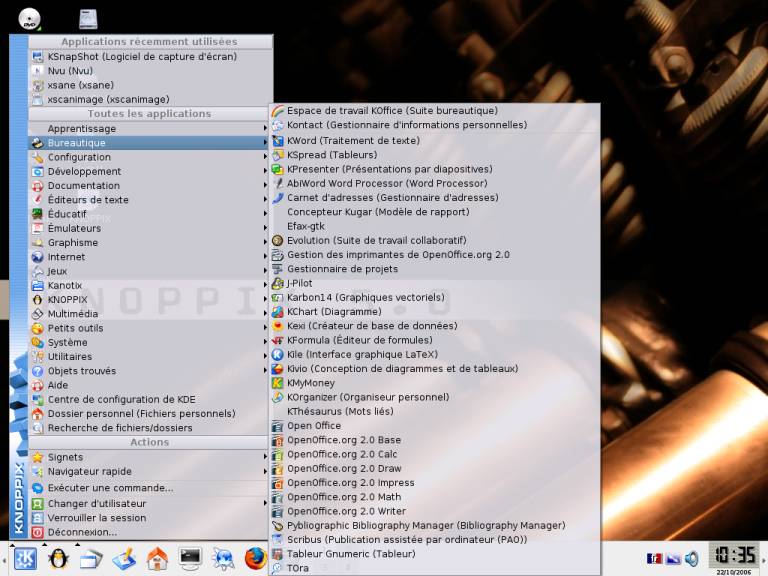Select Concepteur Kugar entry
768x576 pixels.
(x=434, y=212)
